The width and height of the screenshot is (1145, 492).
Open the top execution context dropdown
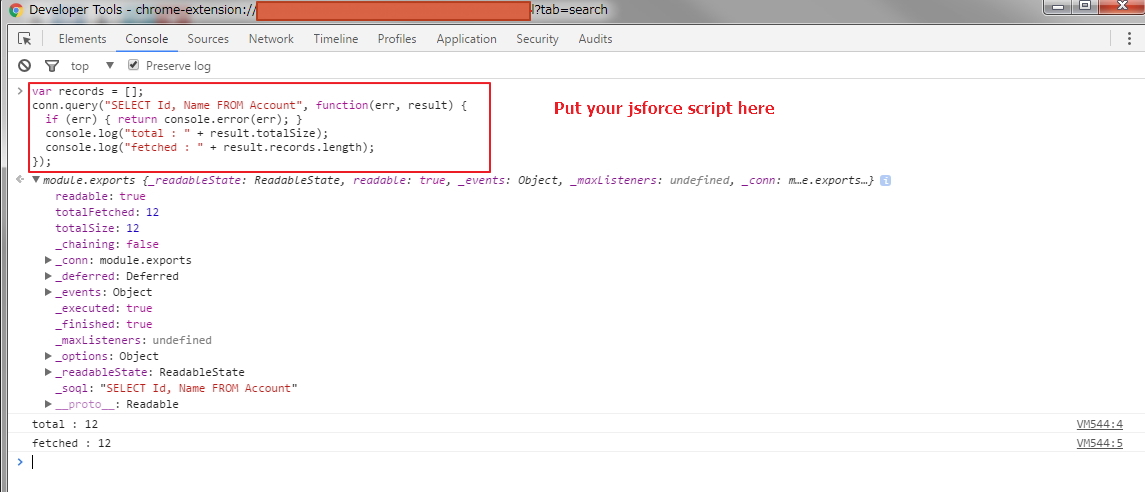tap(93, 66)
